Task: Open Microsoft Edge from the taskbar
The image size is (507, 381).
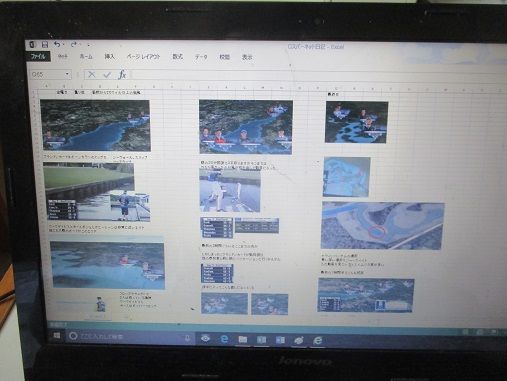Action: (x=224, y=339)
